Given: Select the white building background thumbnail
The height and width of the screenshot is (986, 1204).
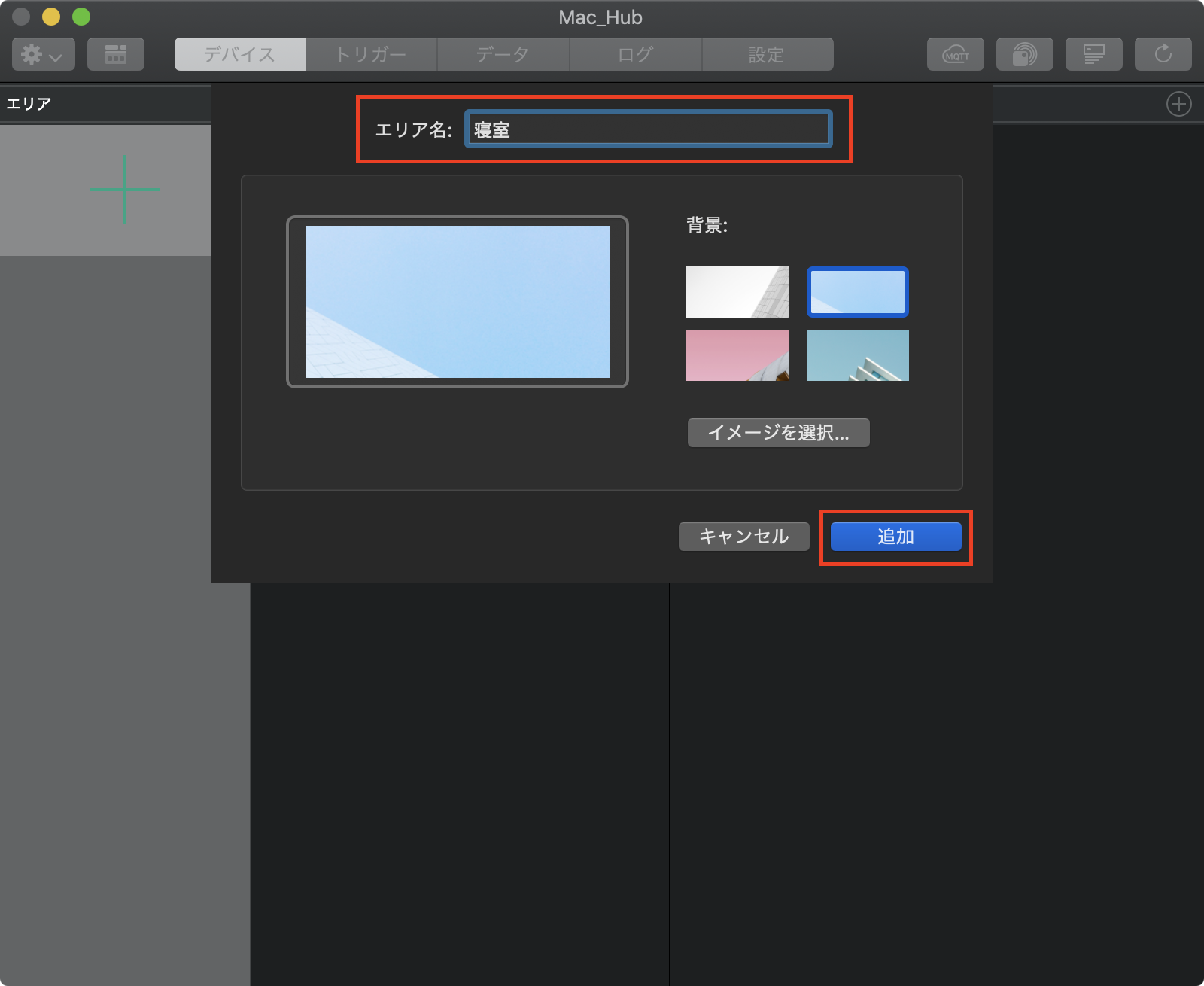Looking at the screenshot, I should pyautogui.click(x=737, y=292).
